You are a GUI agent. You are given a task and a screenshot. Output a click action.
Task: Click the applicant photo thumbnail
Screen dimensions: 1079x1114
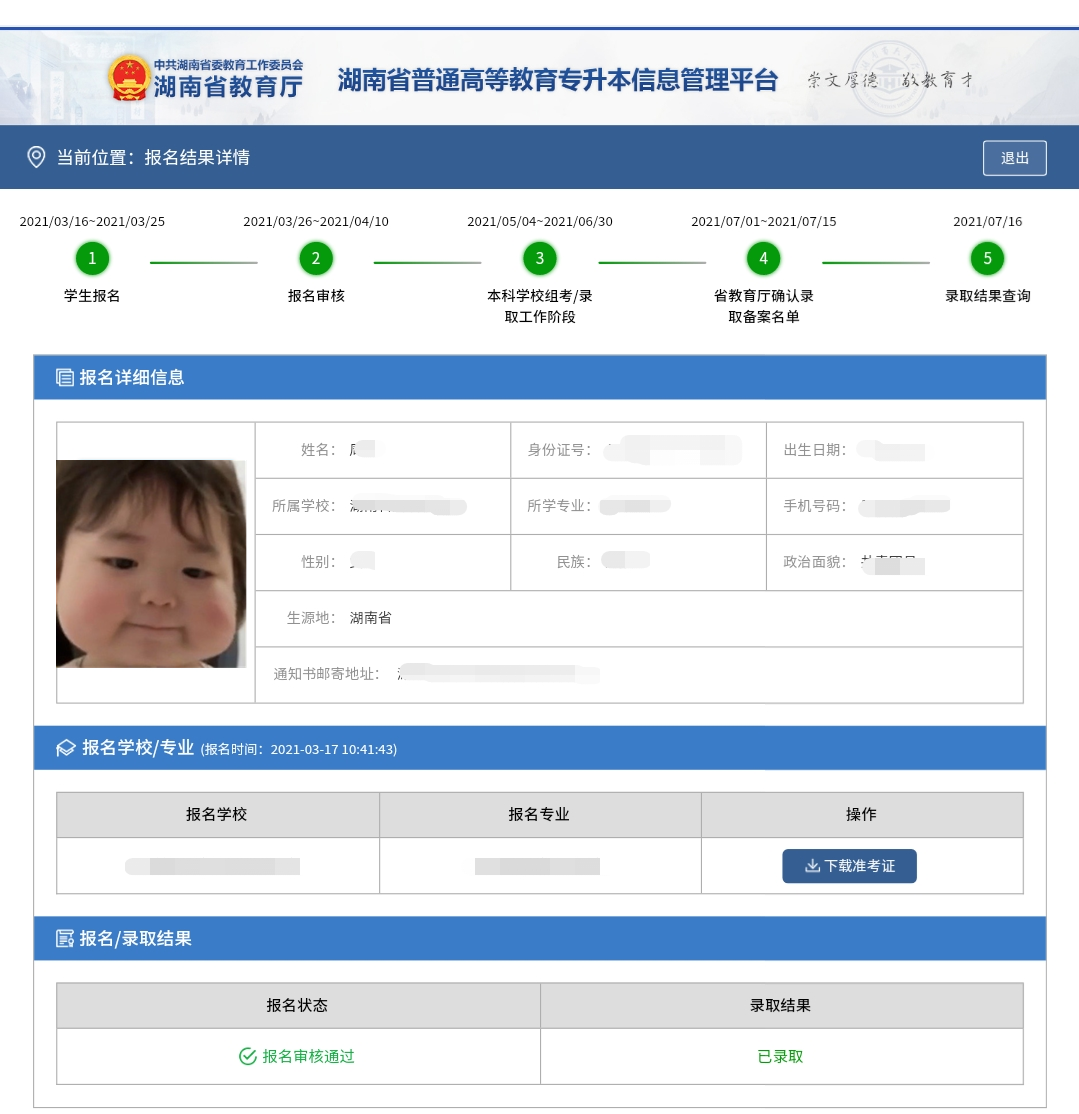[151, 563]
